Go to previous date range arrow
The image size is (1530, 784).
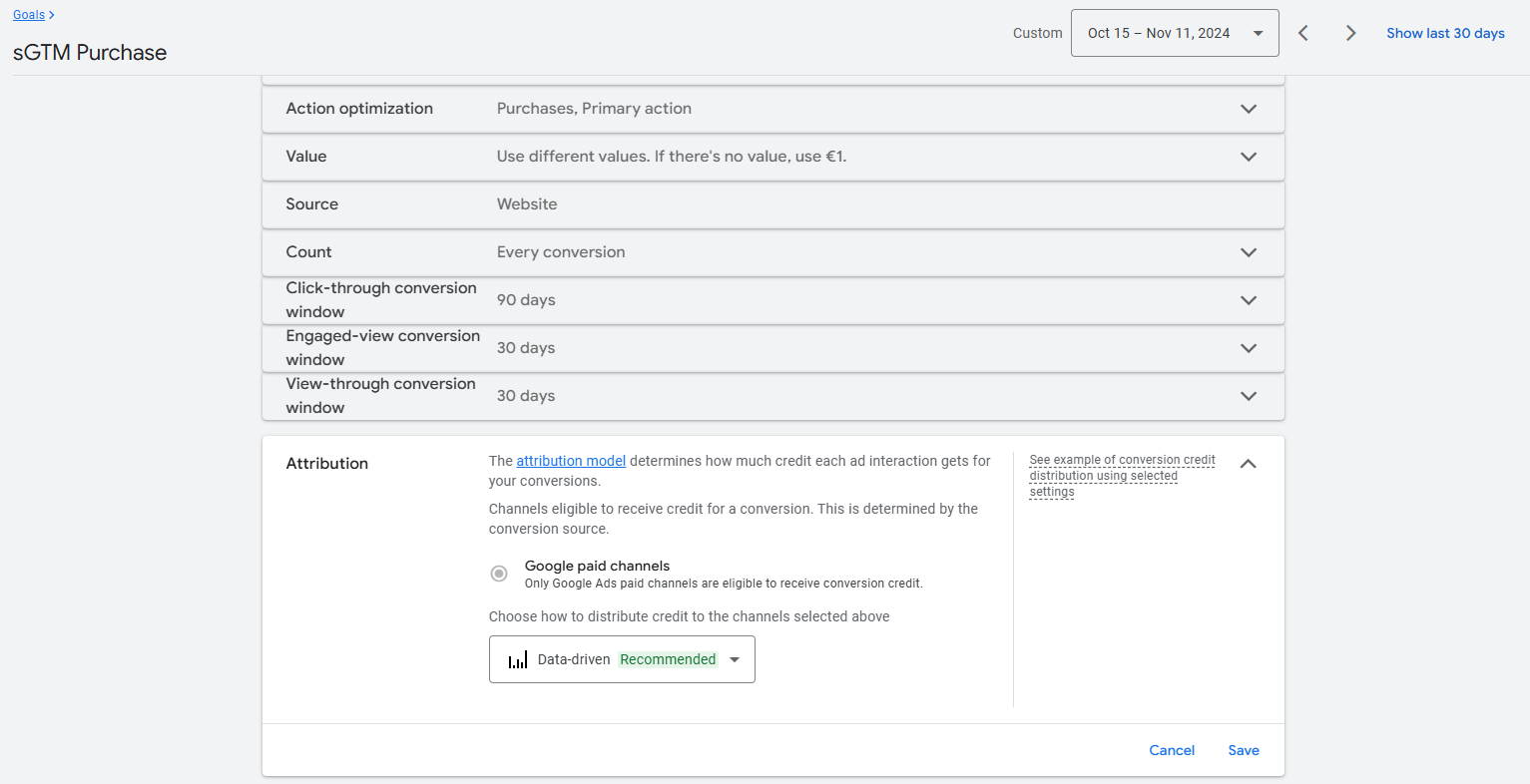click(x=1303, y=33)
